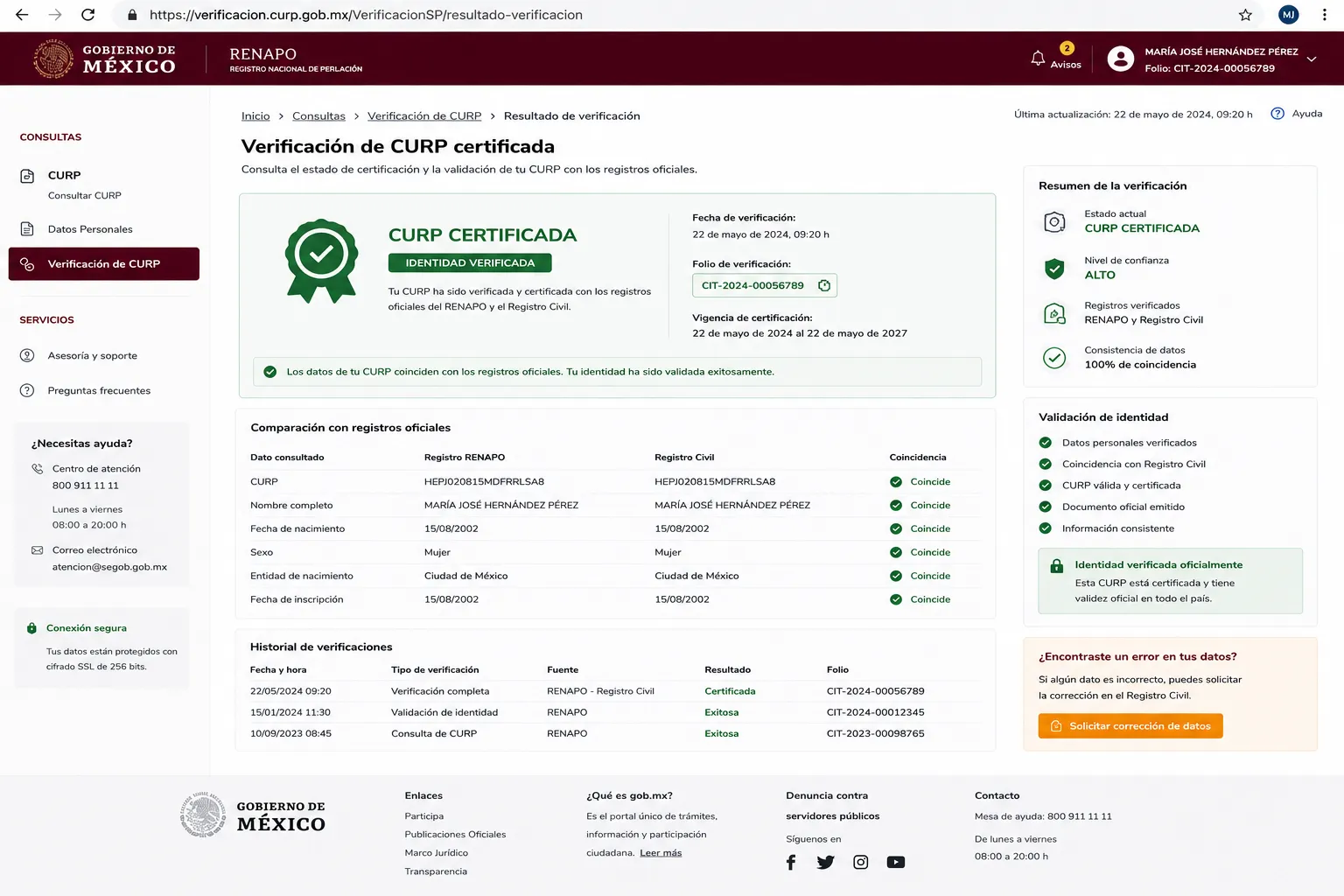
Task: Click the Consistencia de datos check icon
Action: click(1054, 358)
